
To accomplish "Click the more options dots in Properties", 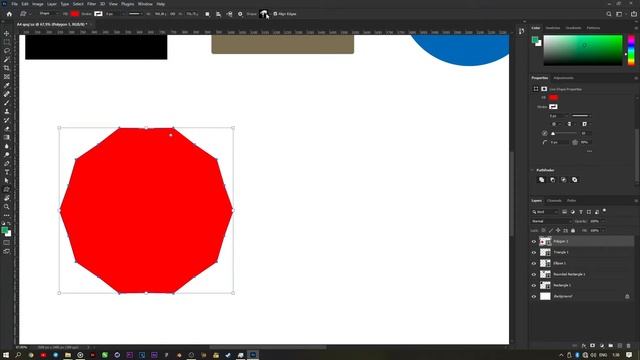I will (x=589, y=151).
